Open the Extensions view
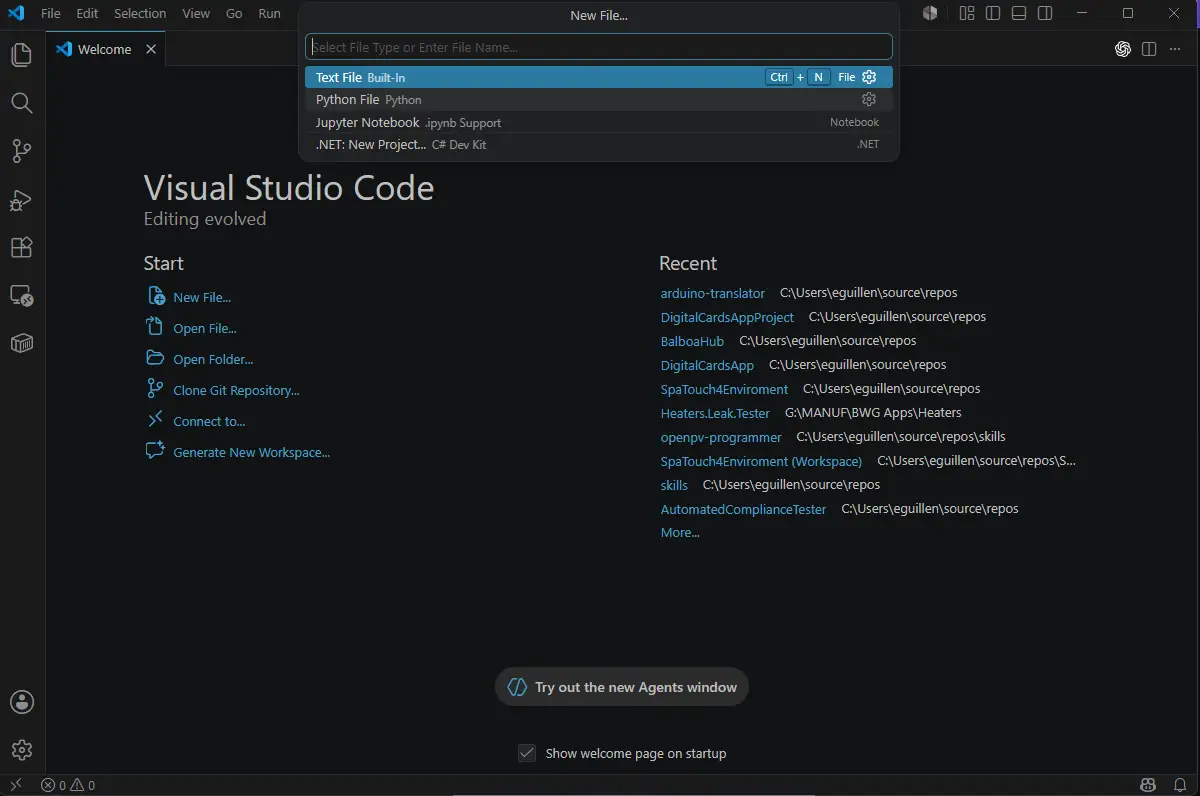The width and height of the screenshot is (1200, 796). [x=21, y=247]
